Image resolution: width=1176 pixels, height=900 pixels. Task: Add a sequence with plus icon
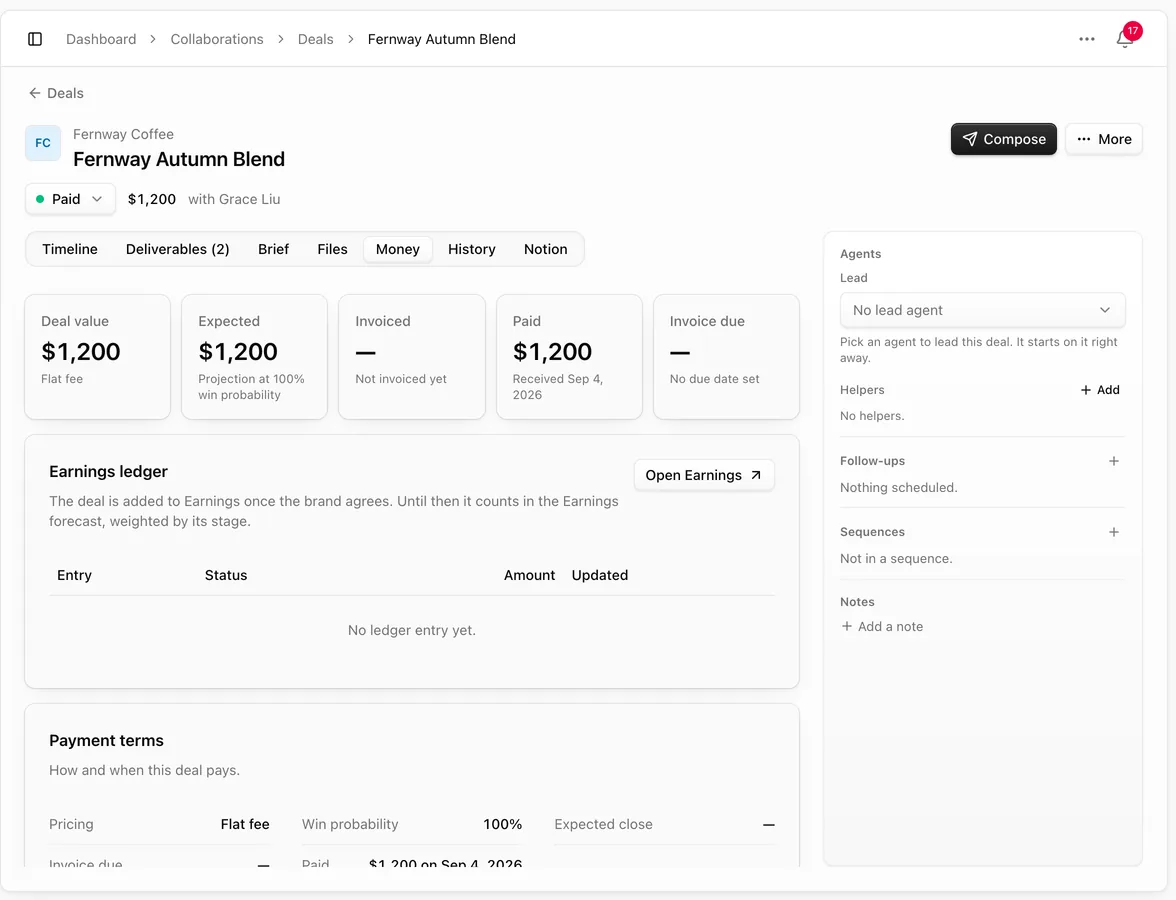point(1114,532)
